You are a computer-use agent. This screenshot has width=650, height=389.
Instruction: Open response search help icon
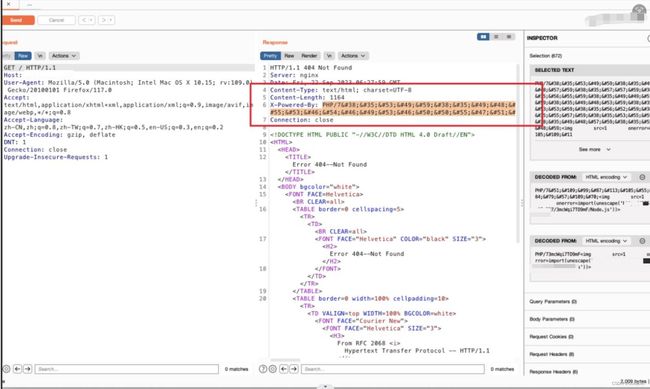(x=263, y=369)
